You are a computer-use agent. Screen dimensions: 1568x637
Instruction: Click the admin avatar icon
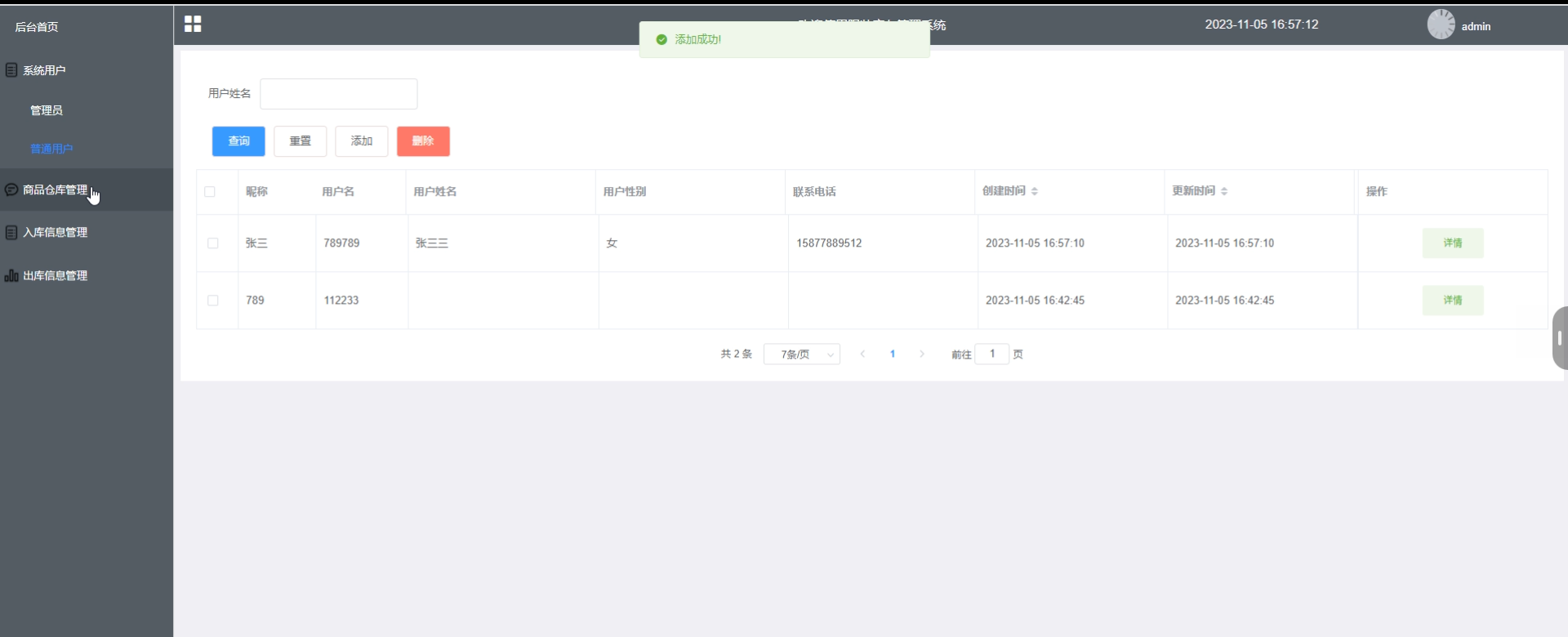click(1441, 24)
